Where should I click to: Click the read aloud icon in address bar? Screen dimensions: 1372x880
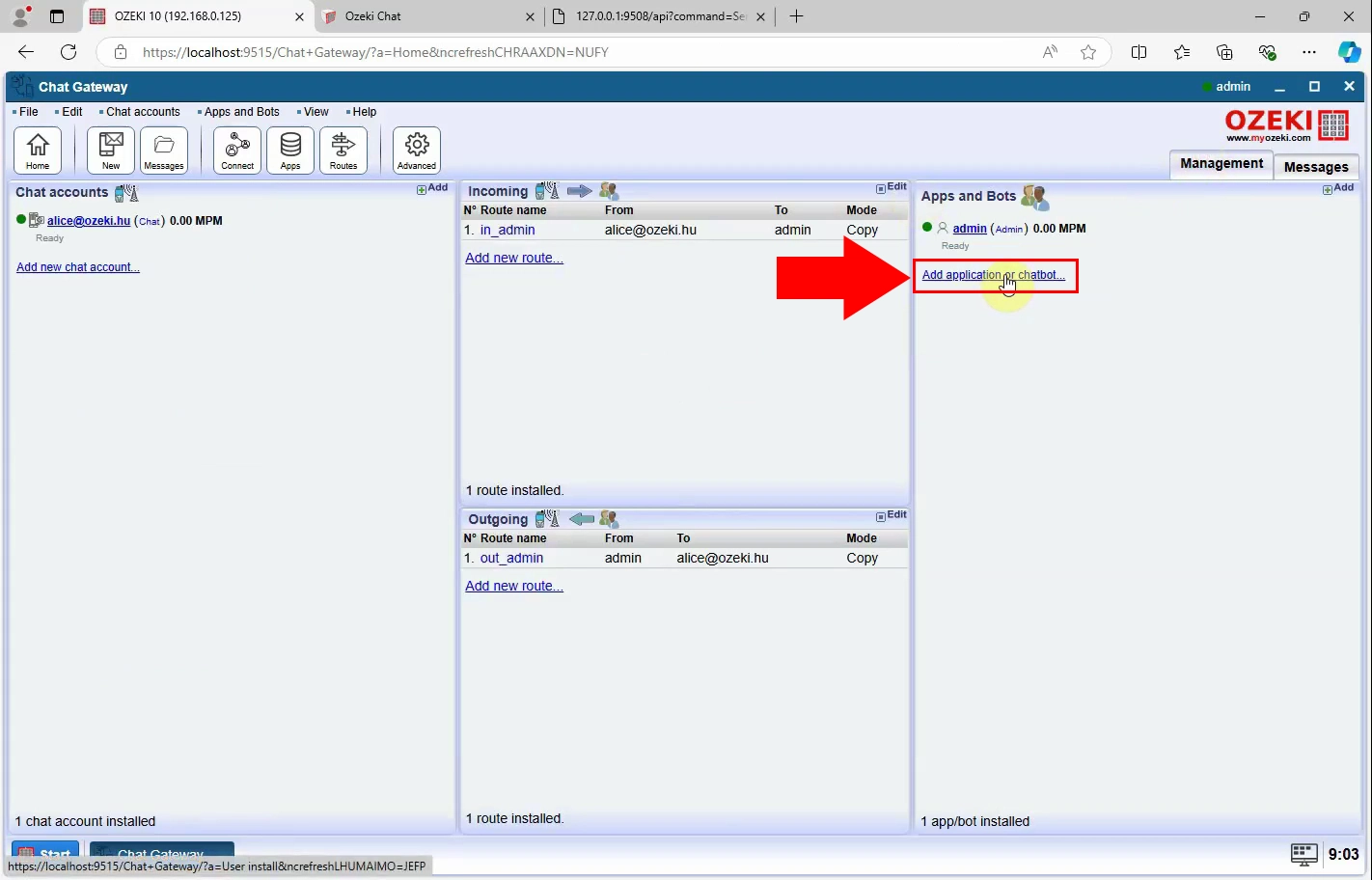pos(1050,52)
